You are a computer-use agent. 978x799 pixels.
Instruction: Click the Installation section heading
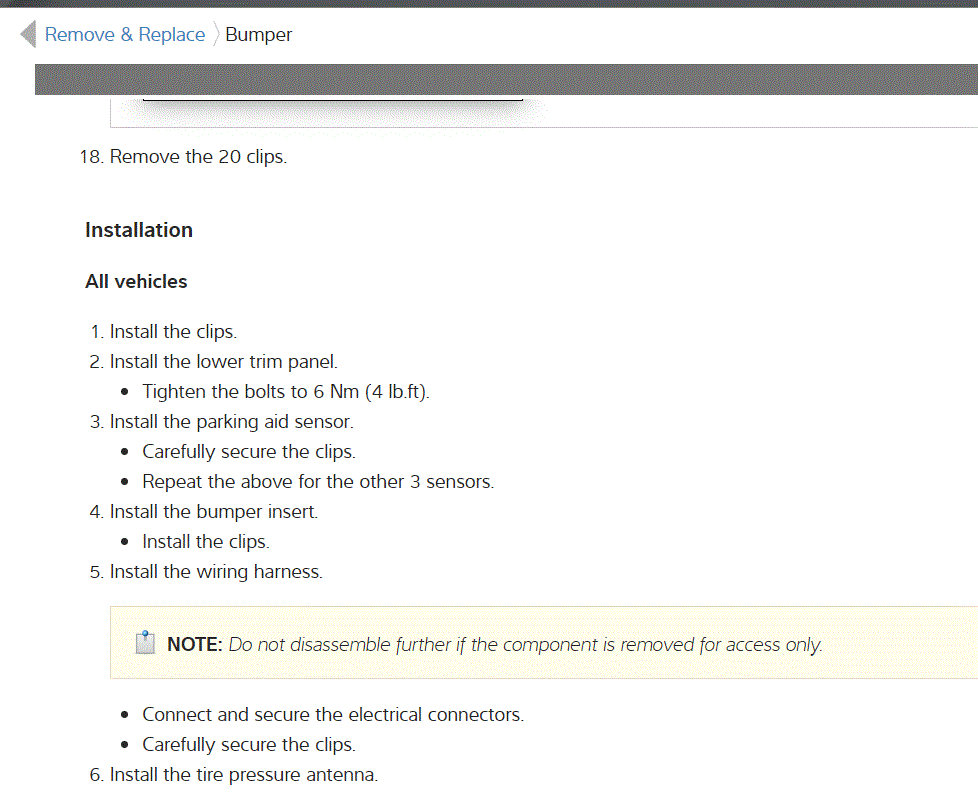(139, 230)
